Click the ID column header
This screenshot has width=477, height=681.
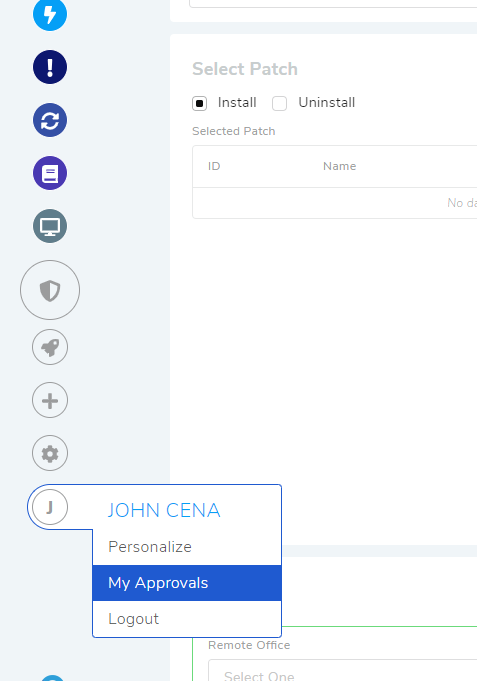coord(214,166)
